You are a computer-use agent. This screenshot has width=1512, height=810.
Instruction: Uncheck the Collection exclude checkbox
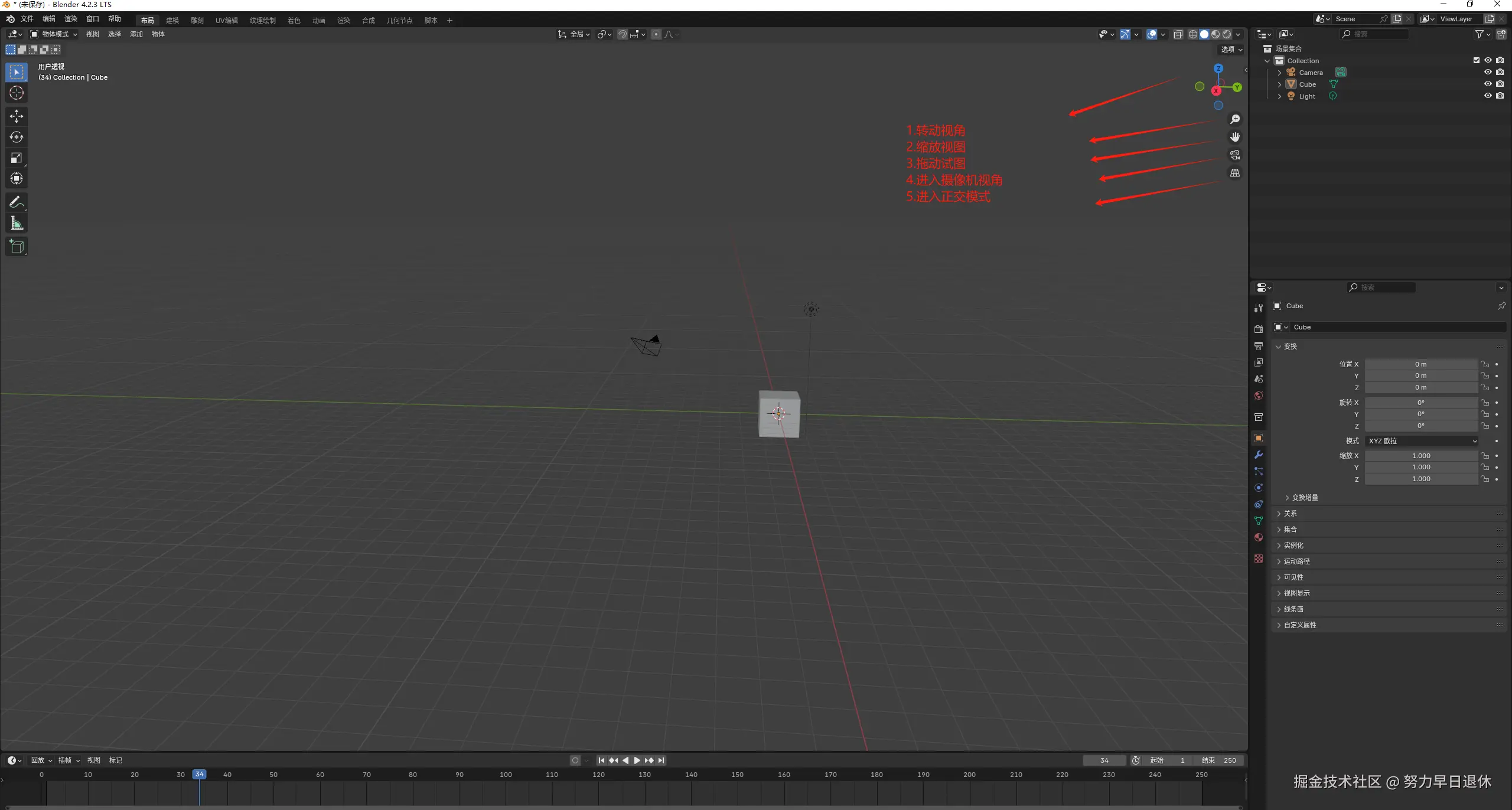(1477, 60)
